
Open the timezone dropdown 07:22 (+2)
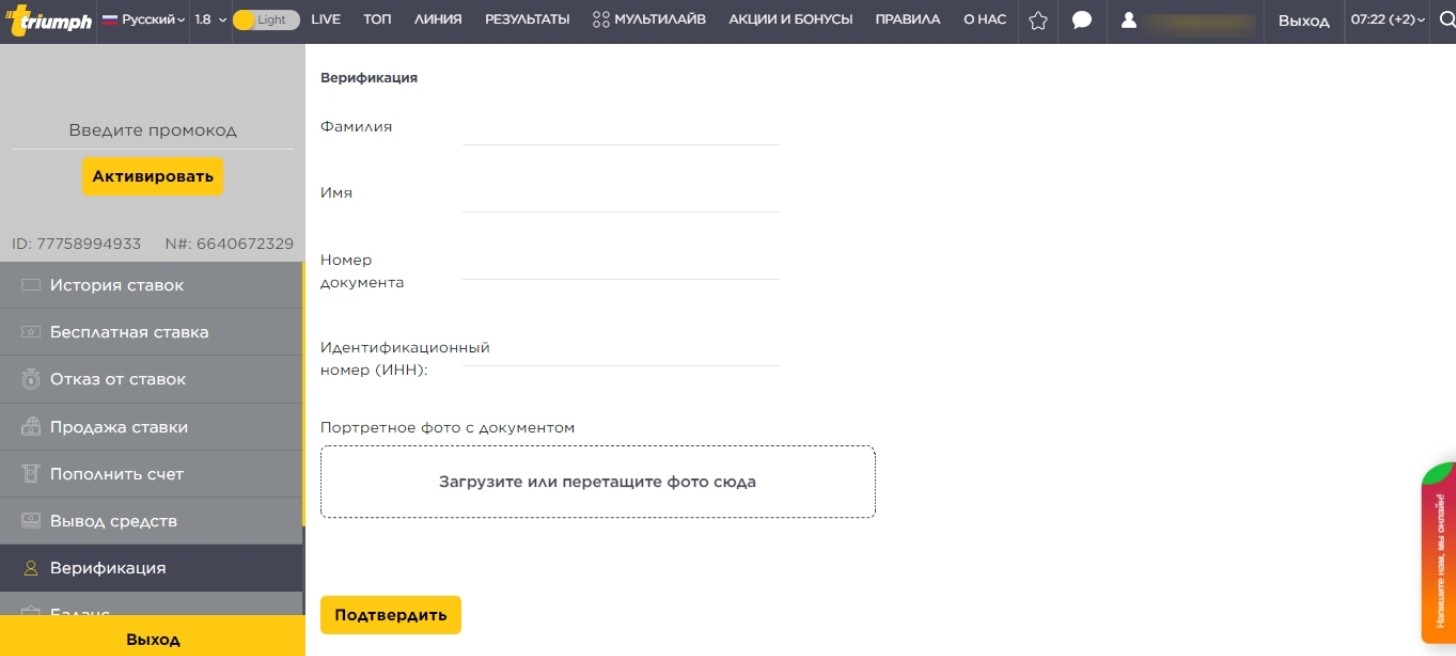[1388, 20]
